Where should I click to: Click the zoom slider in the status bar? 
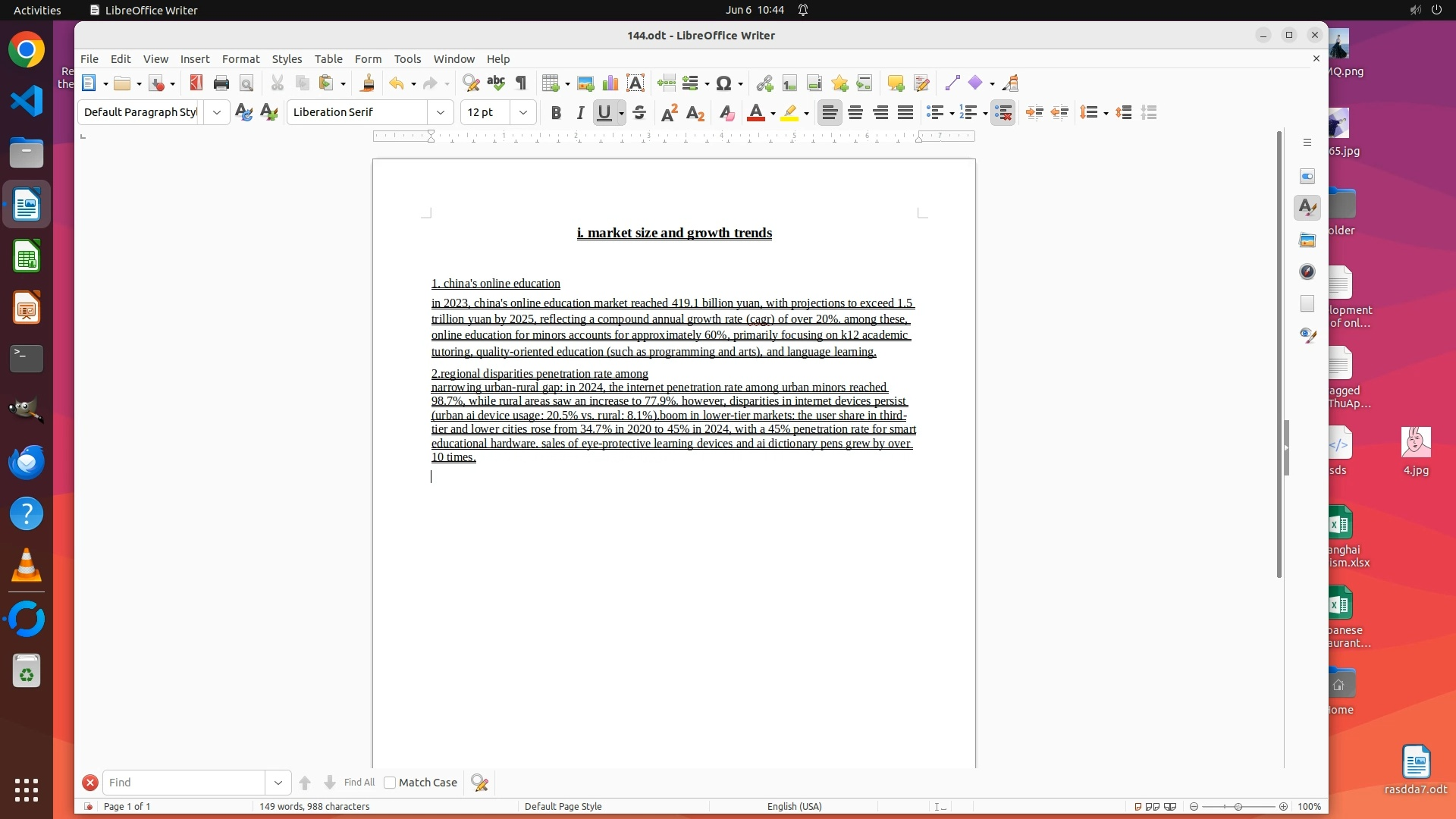click(x=1238, y=806)
